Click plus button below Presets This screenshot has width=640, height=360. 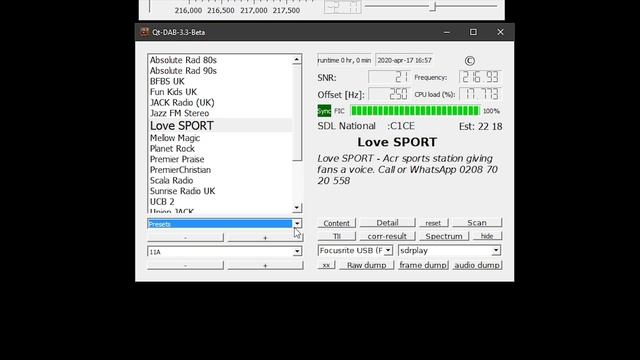[265, 237]
